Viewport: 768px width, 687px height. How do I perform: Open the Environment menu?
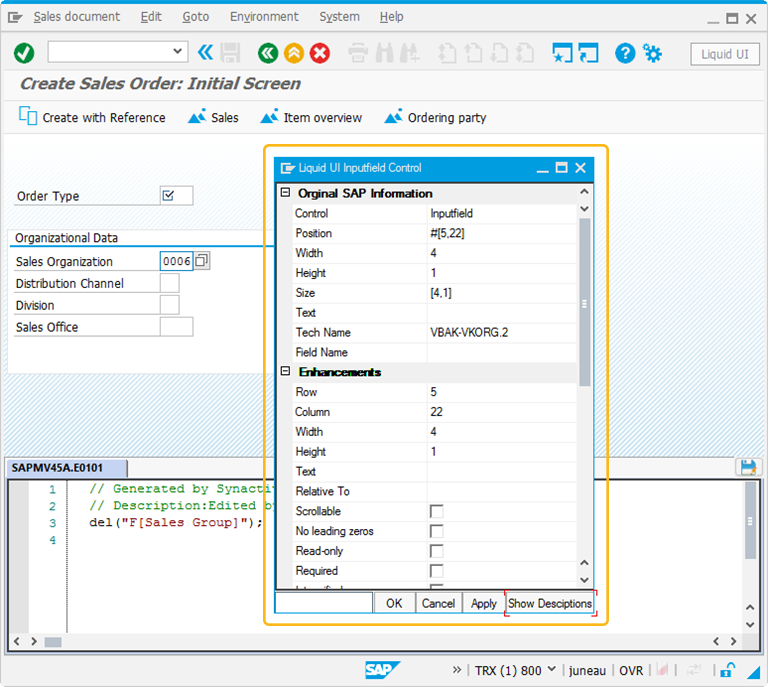[264, 17]
